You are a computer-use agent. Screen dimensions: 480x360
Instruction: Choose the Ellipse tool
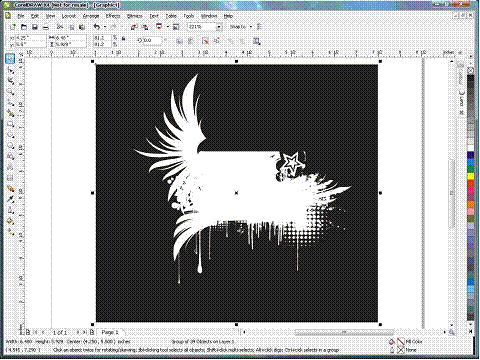point(10,135)
